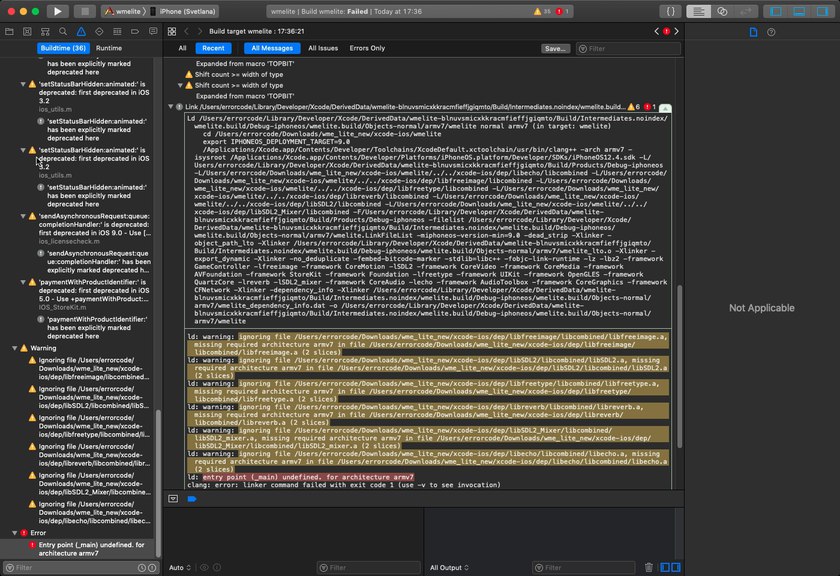Collapse the Link wmelite build step
Screen dimensions: 840x576
[171, 107]
